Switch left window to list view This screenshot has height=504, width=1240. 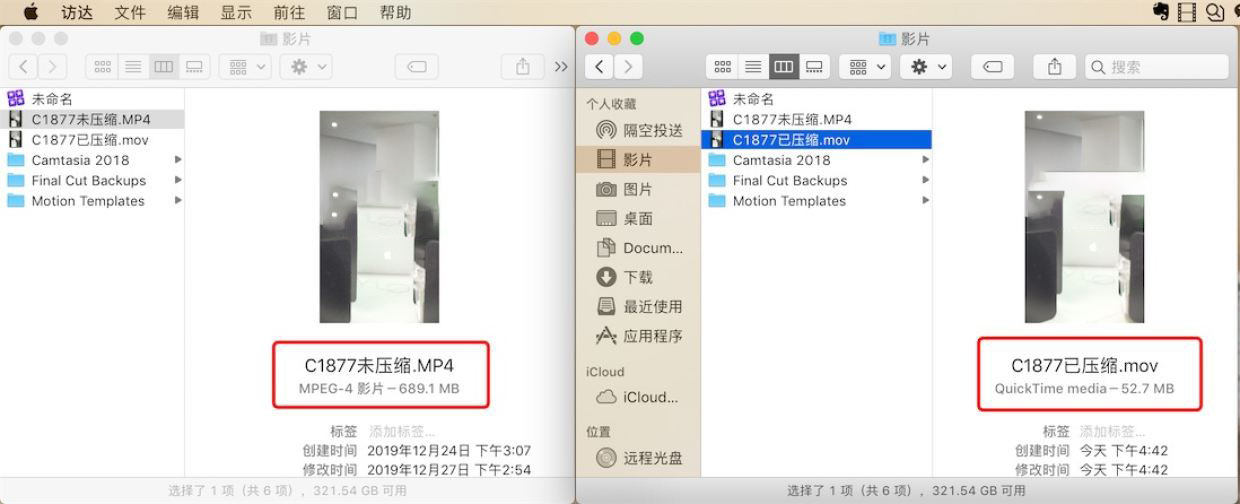point(132,67)
